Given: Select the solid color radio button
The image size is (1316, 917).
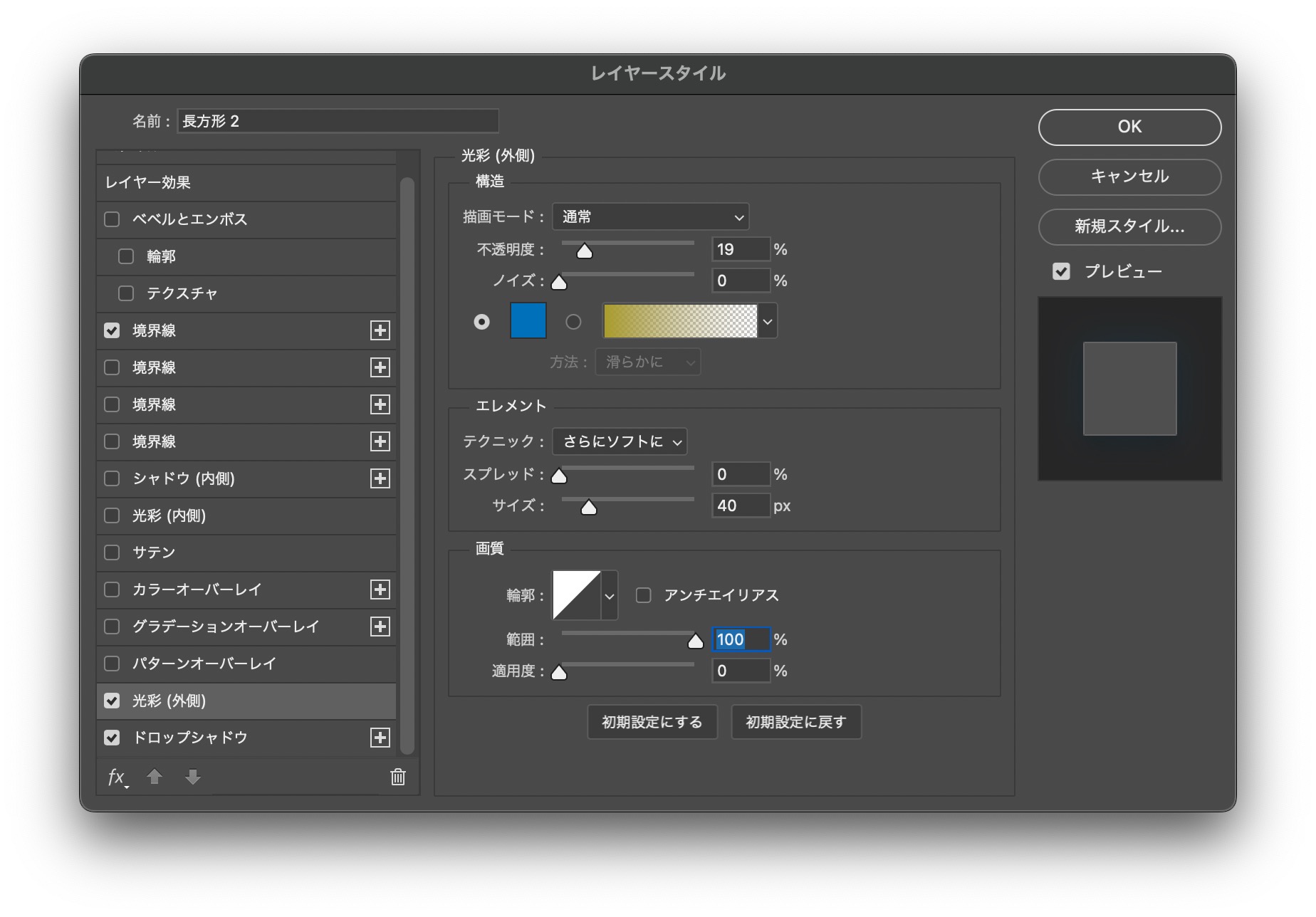Looking at the screenshot, I should 482,322.
